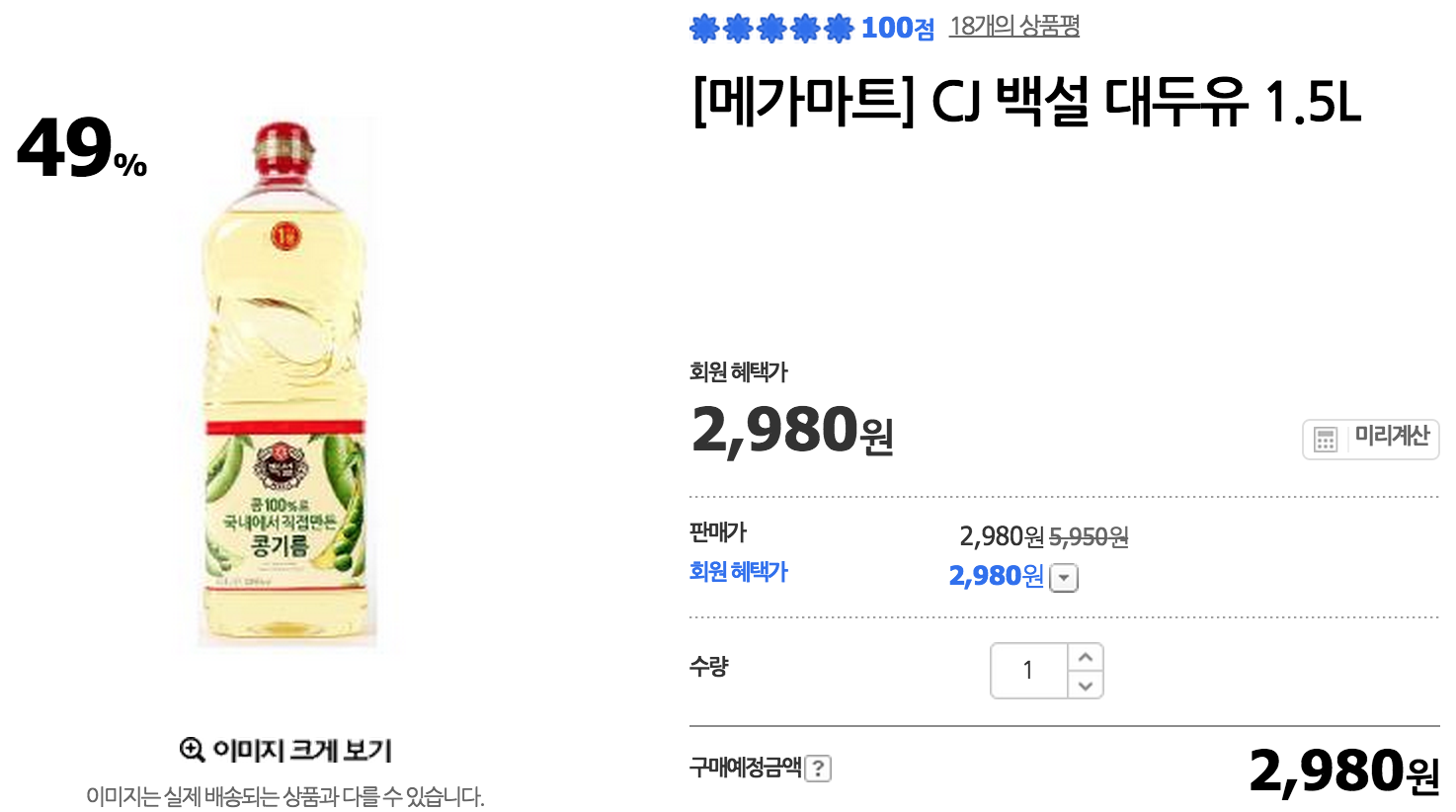
Task: Click the magnifier icon beside 이미지 크게 보기
Action: point(192,750)
